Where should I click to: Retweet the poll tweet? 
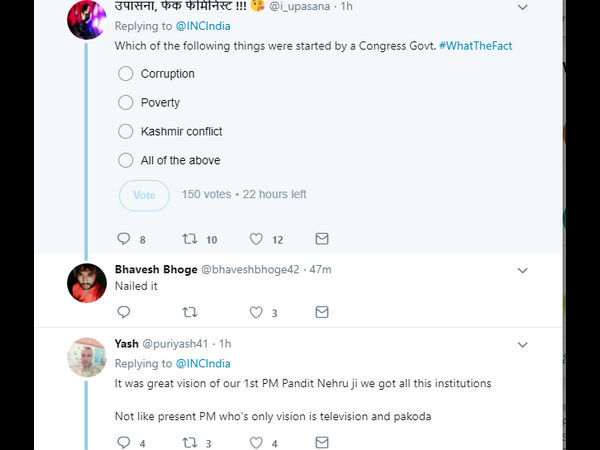pos(190,239)
